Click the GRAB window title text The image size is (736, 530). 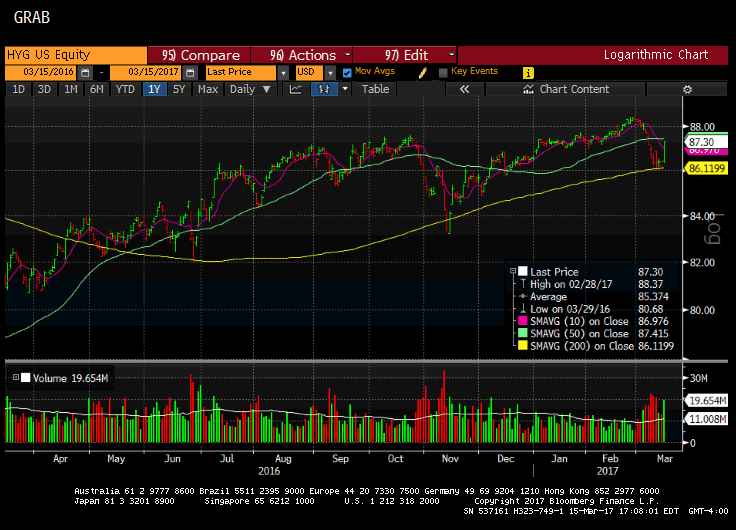point(32,17)
